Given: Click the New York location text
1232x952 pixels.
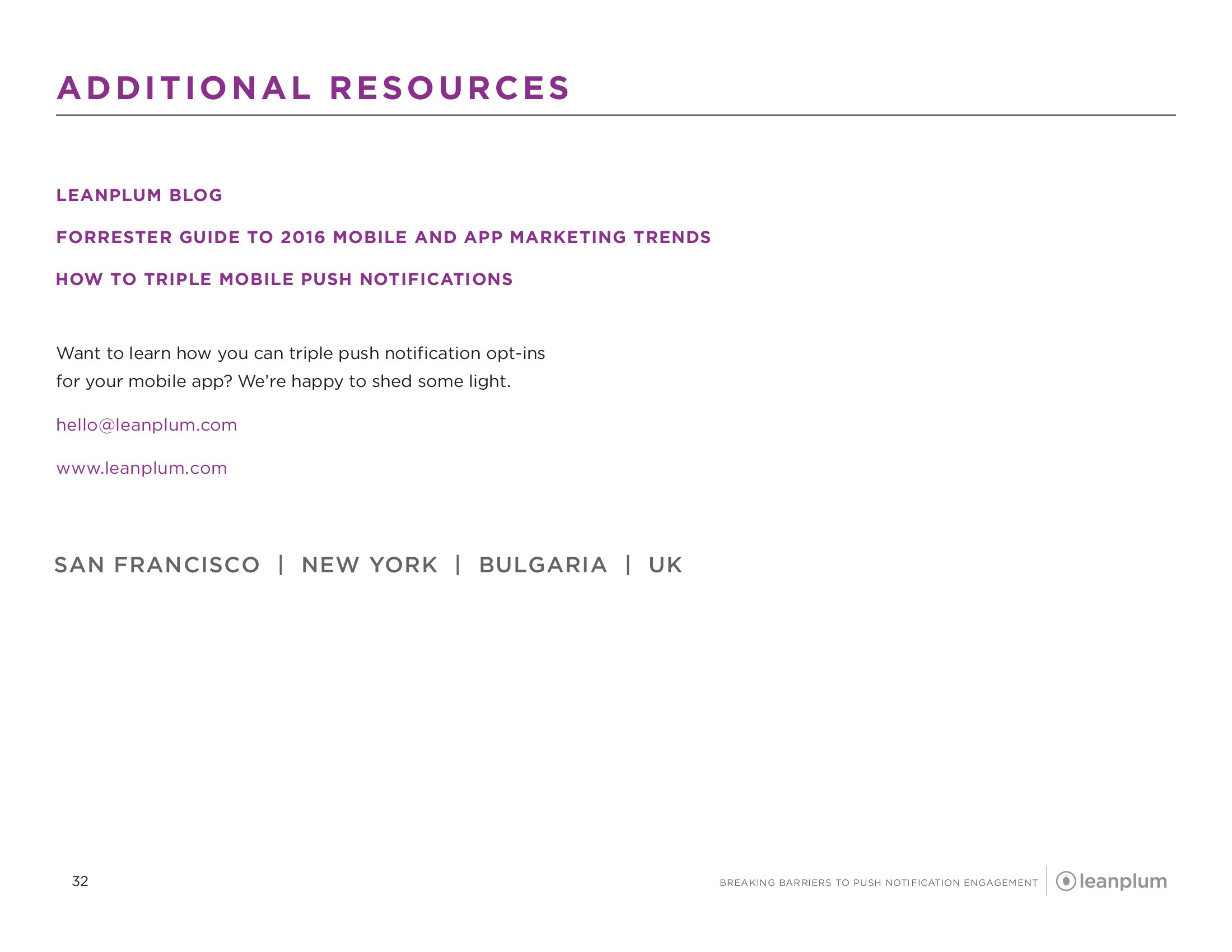Looking at the screenshot, I should 370,565.
